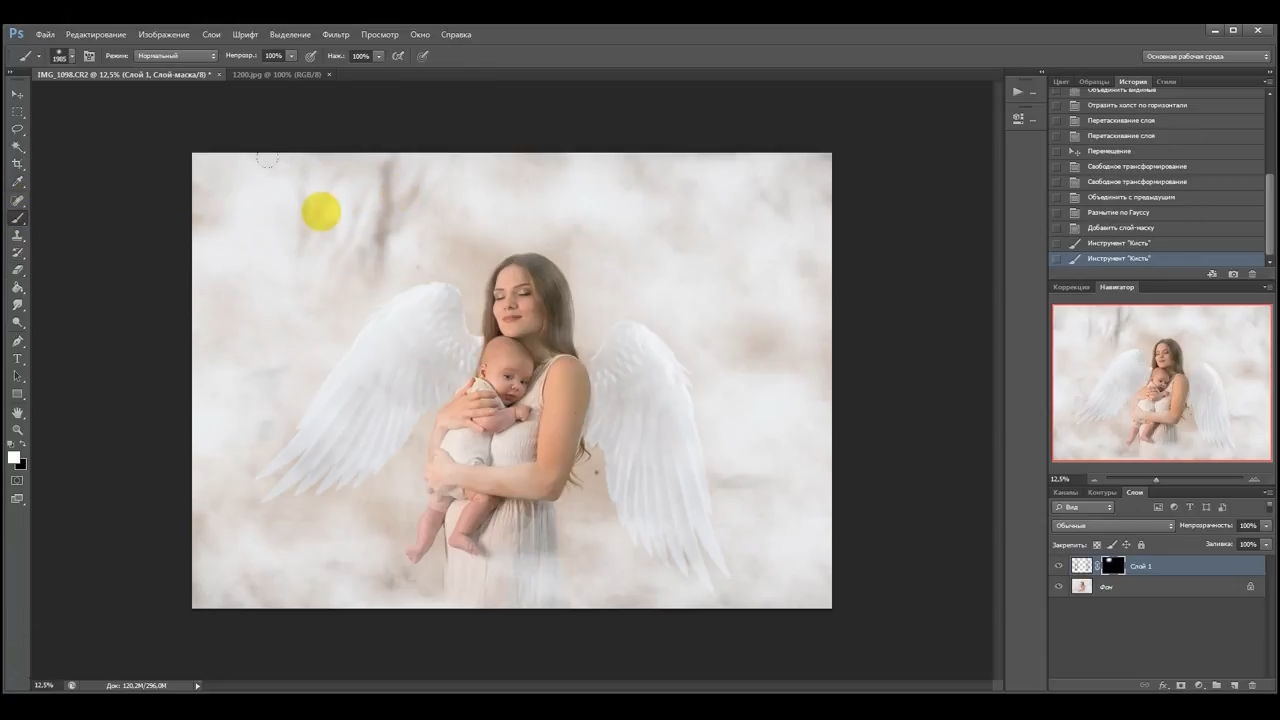The width and height of the screenshot is (1280, 720).
Task: Toggle airbrush mode in options bar
Action: [399, 56]
